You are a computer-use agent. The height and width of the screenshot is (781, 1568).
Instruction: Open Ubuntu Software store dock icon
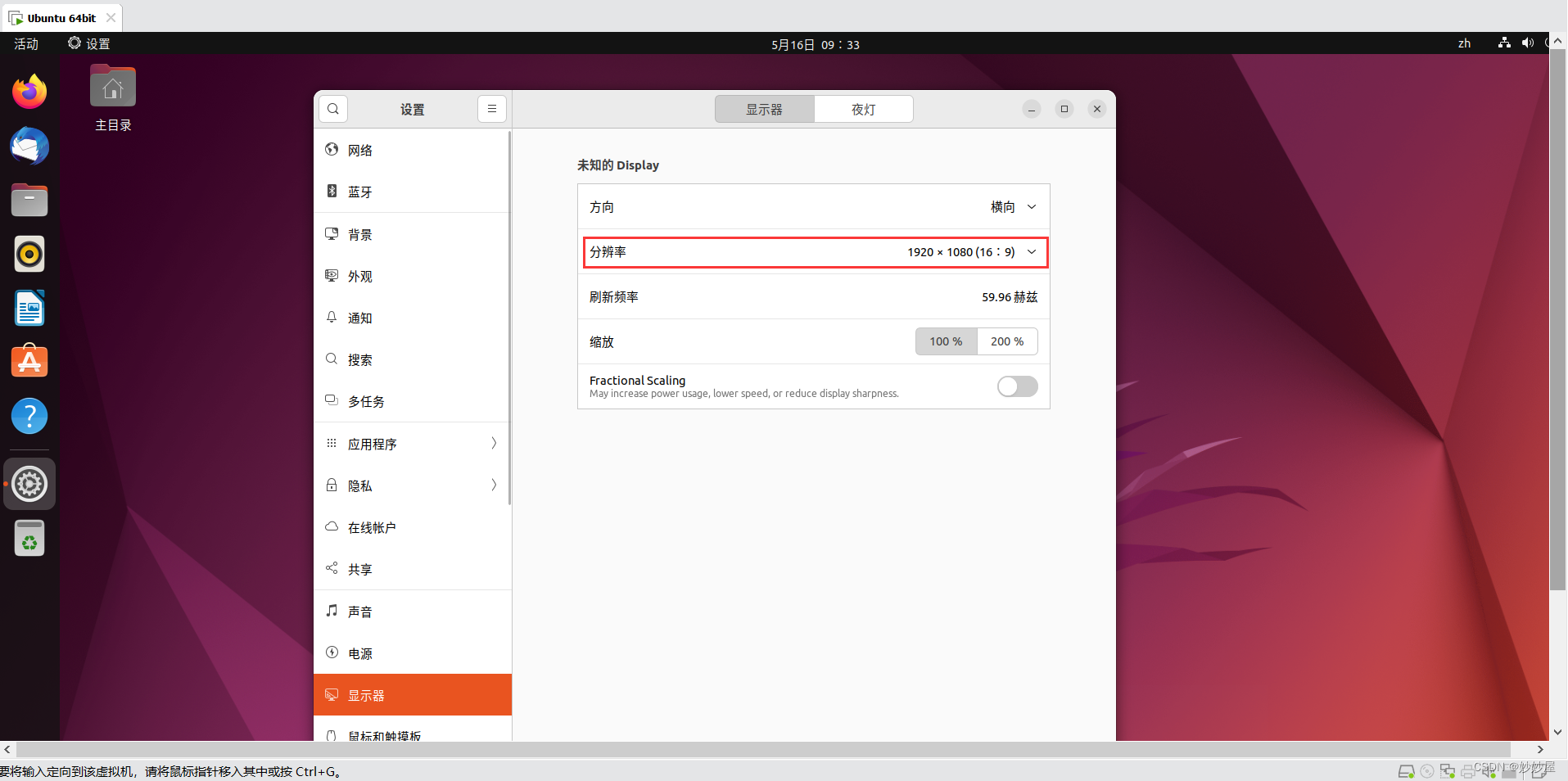pos(29,361)
